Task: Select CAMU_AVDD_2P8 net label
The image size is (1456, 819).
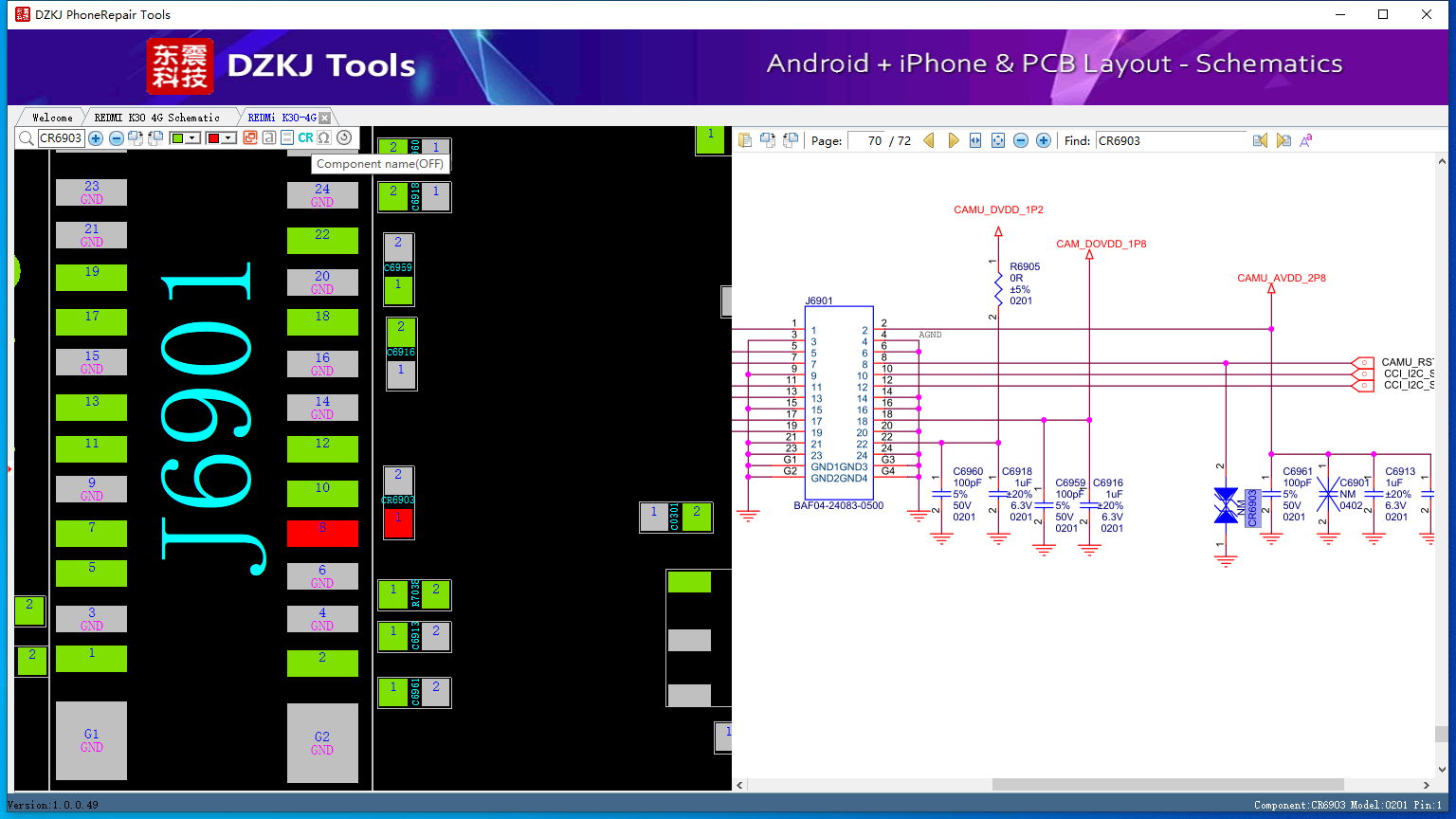Action: click(x=1282, y=278)
